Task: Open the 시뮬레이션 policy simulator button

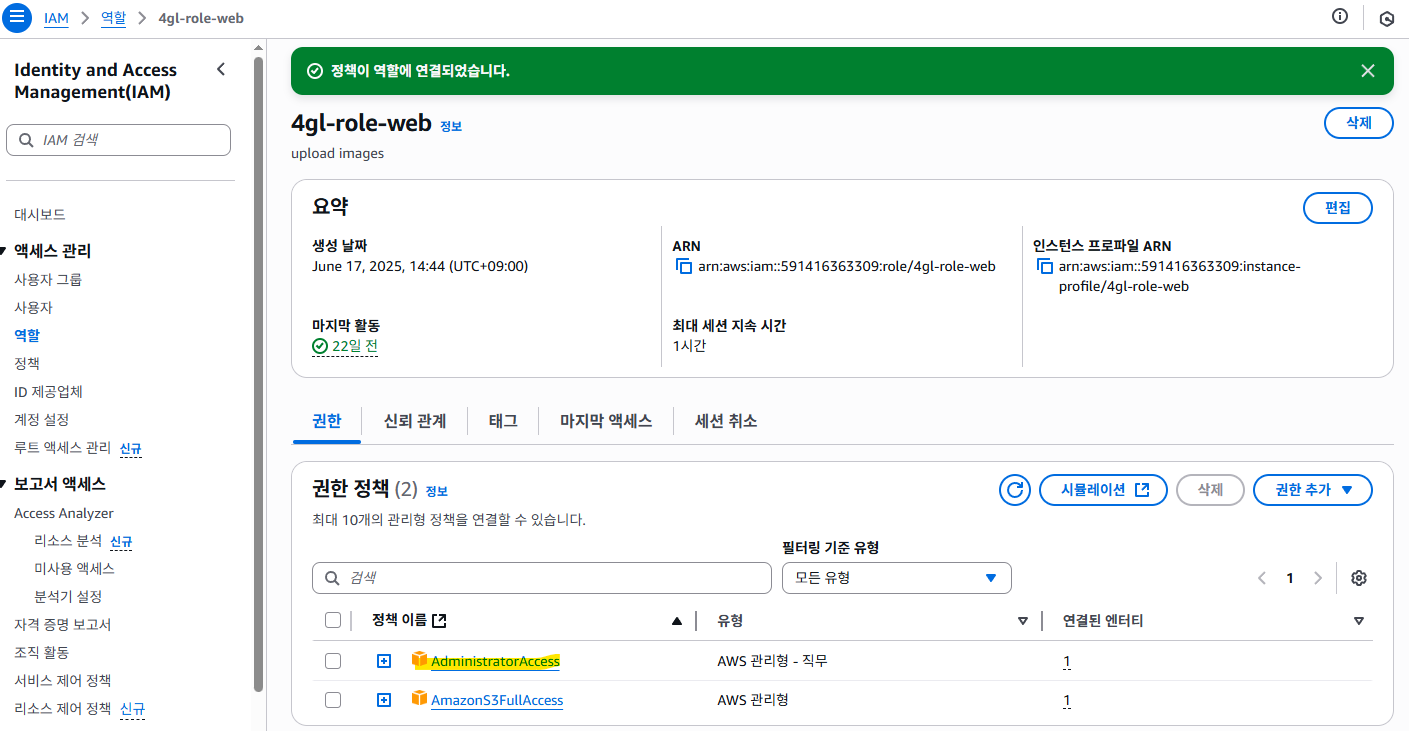Action: click(1103, 490)
